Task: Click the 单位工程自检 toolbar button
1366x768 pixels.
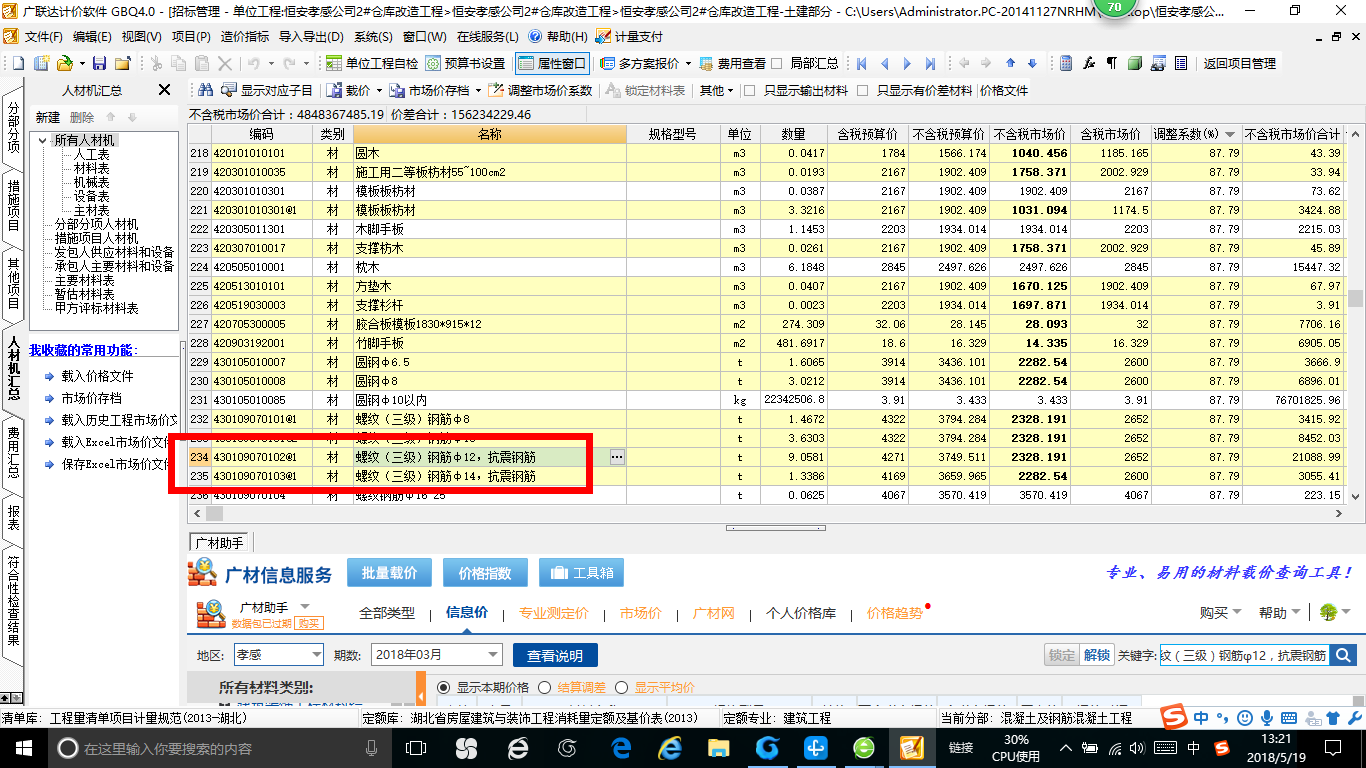Action: pos(373,63)
